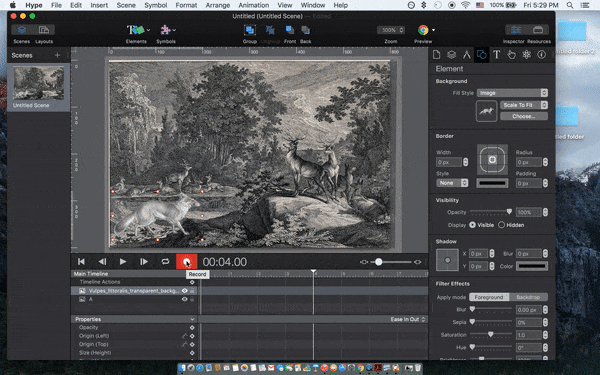Click the border Width input field

[449, 162]
